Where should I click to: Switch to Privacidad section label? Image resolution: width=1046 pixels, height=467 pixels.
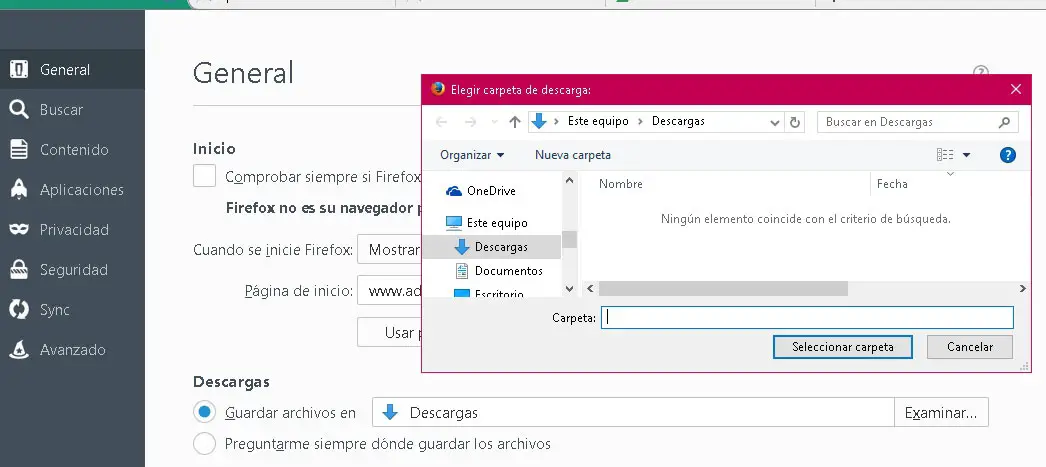click(74, 229)
